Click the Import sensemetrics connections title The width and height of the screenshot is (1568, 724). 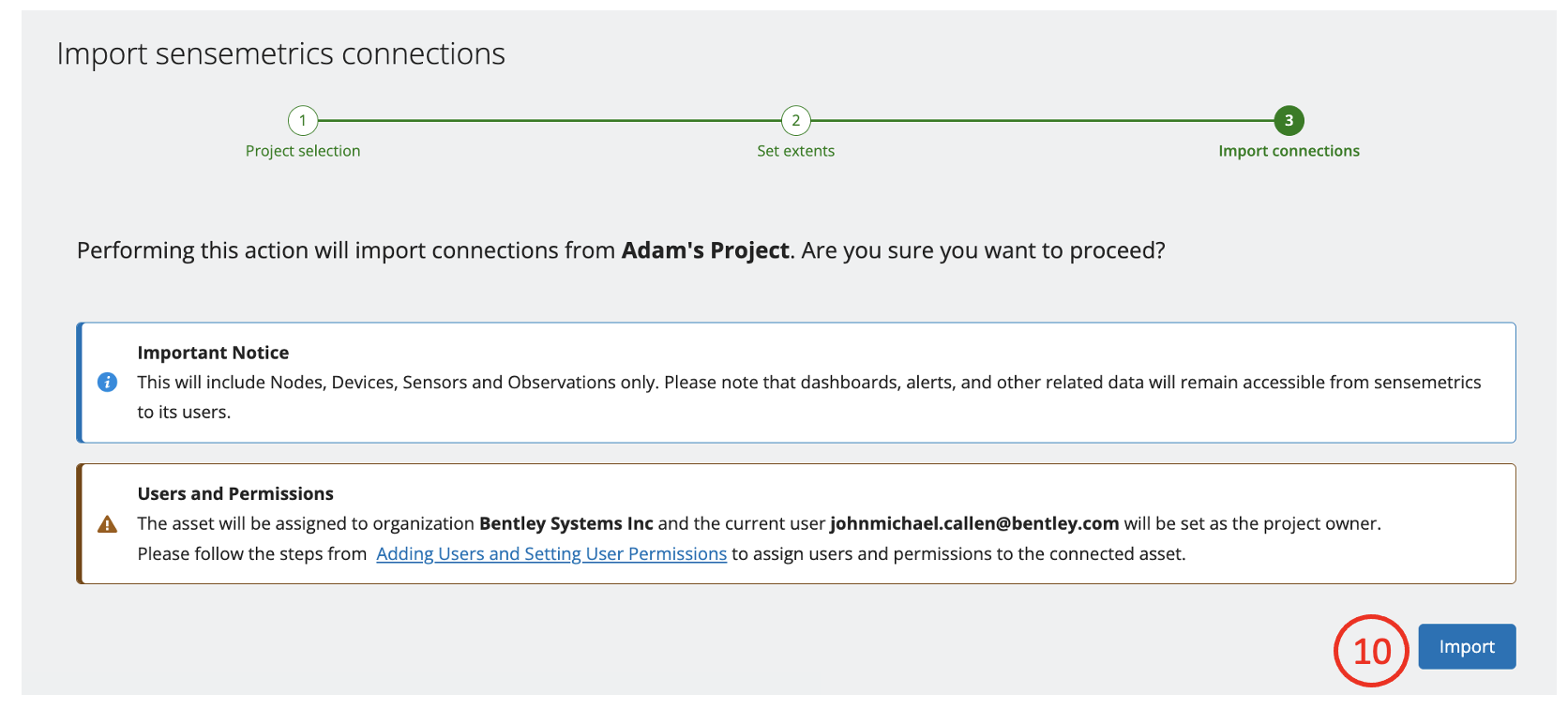281,54
